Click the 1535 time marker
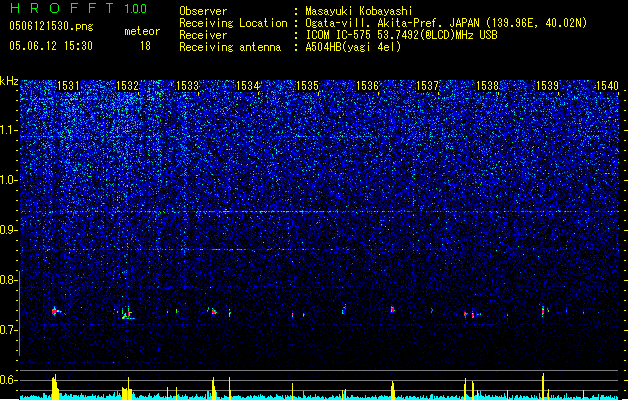The height and width of the screenshot is (400, 629). [x=307, y=86]
